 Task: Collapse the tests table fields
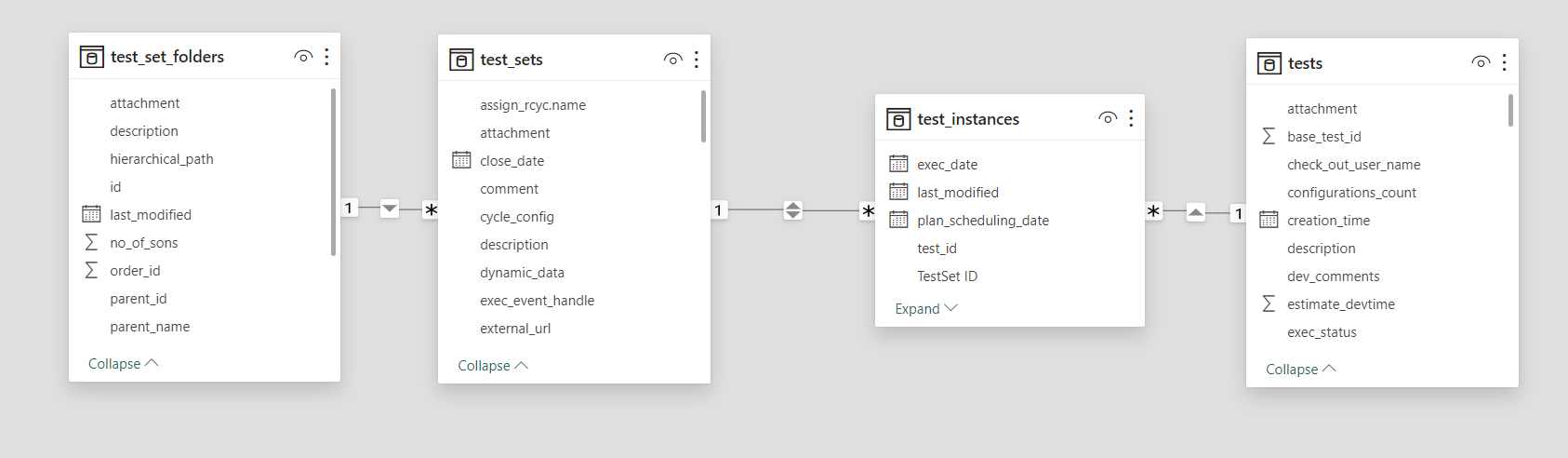pos(1300,370)
